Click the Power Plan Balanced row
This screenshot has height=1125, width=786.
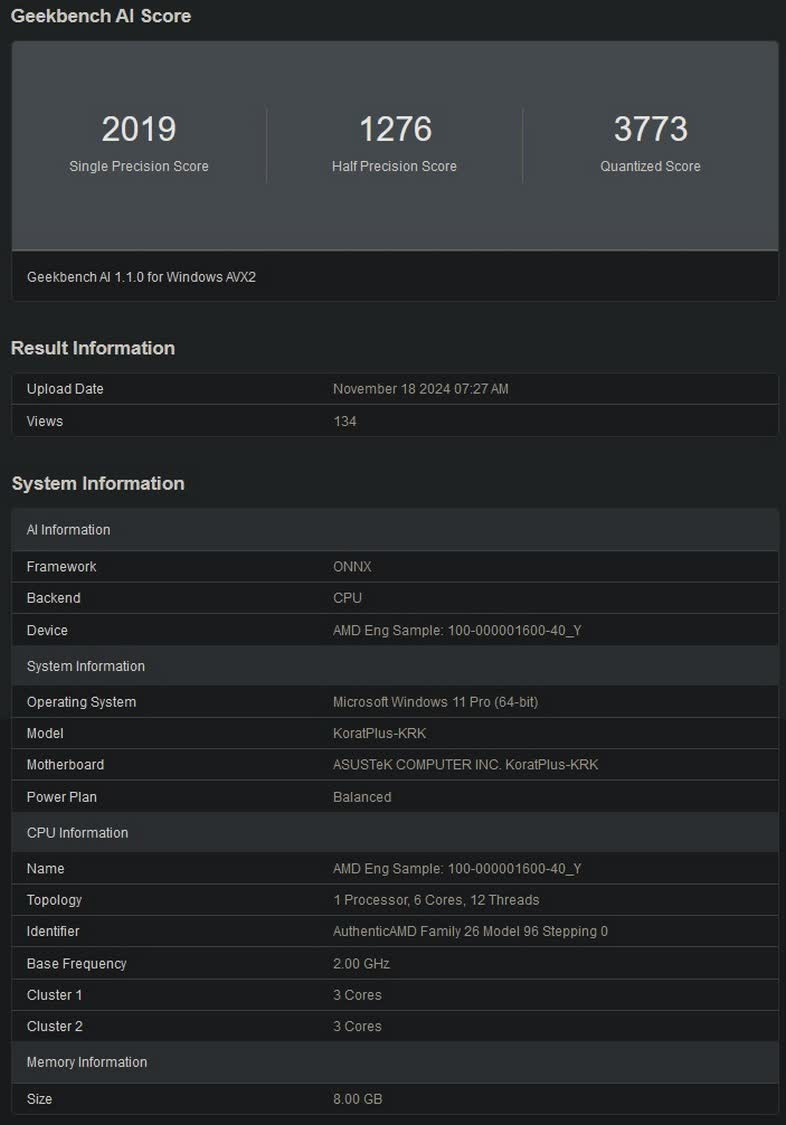395,796
